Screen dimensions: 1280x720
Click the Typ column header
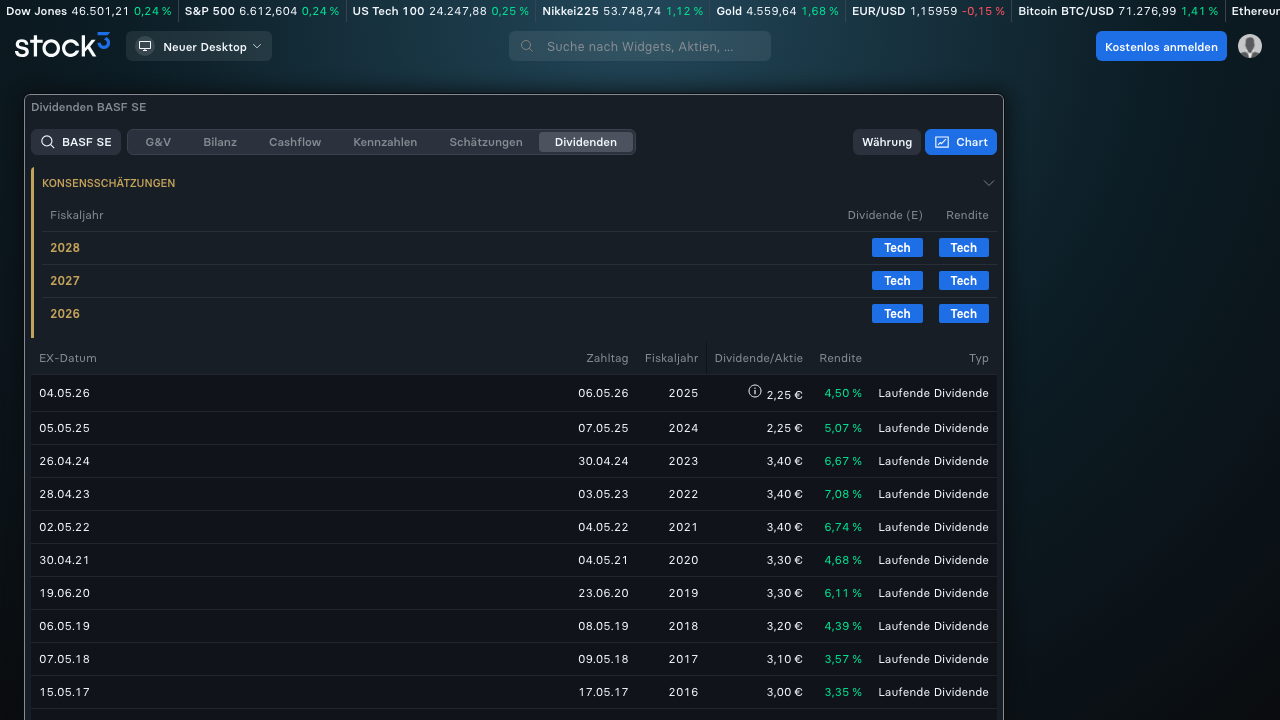pyautogui.click(x=978, y=358)
